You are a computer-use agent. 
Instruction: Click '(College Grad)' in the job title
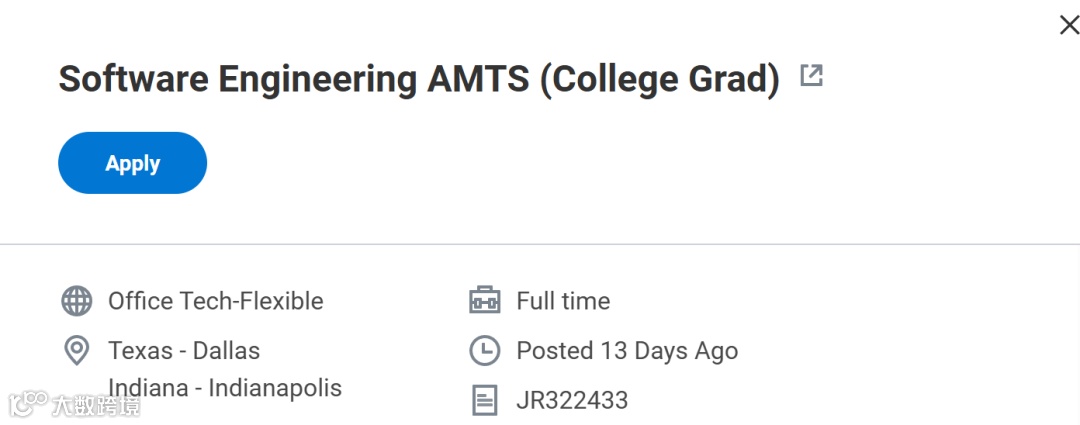[x=659, y=78]
